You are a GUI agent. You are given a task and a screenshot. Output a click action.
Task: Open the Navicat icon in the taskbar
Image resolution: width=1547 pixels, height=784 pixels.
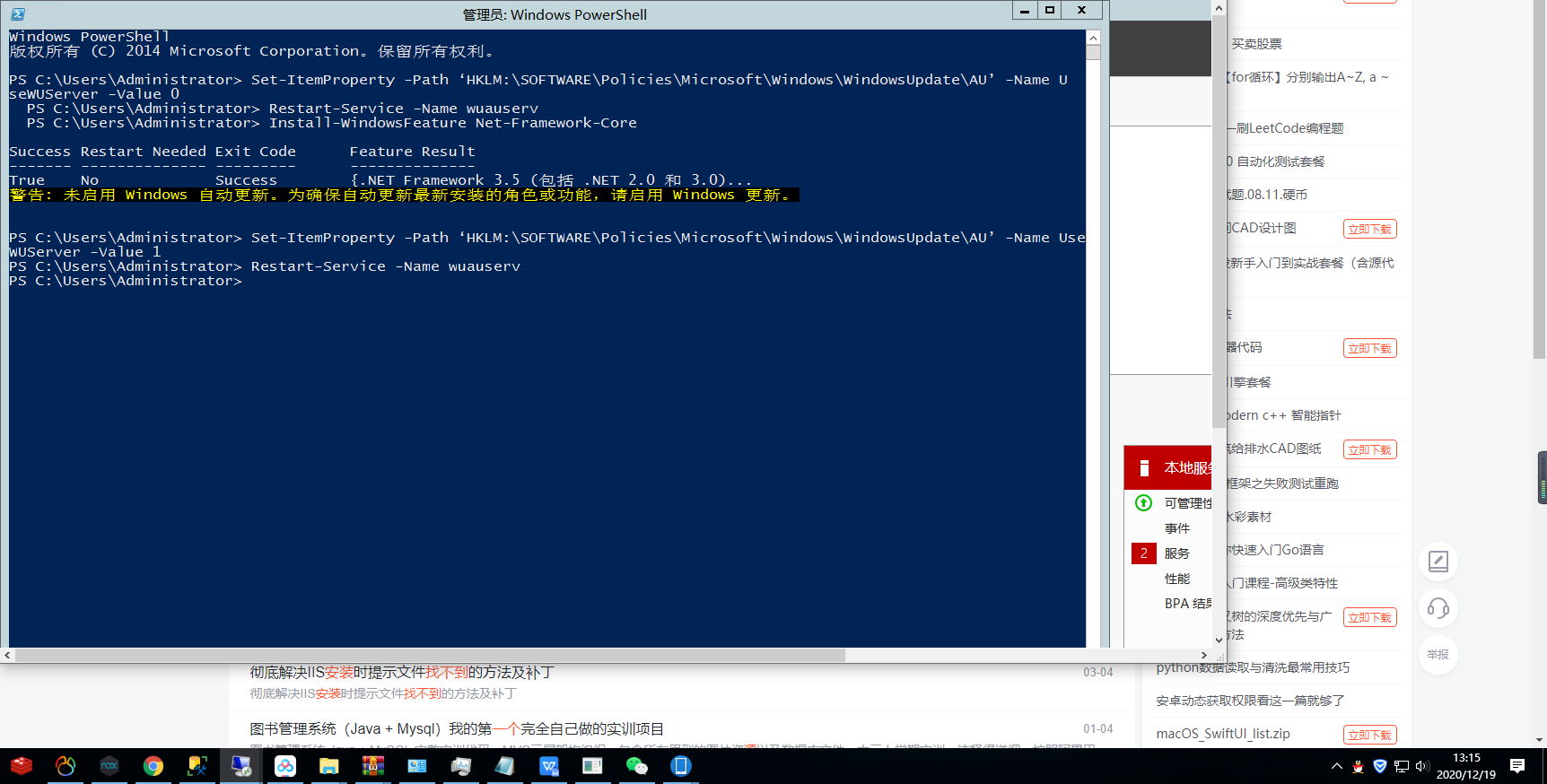66,766
